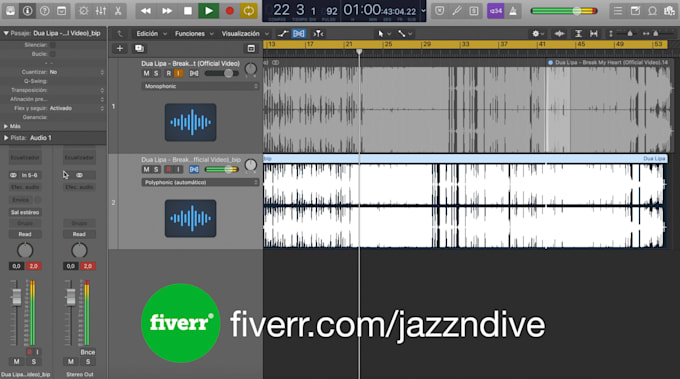The width and height of the screenshot is (680, 379).
Task: Click the horizontal auto zoom icon
Action: [594, 33]
